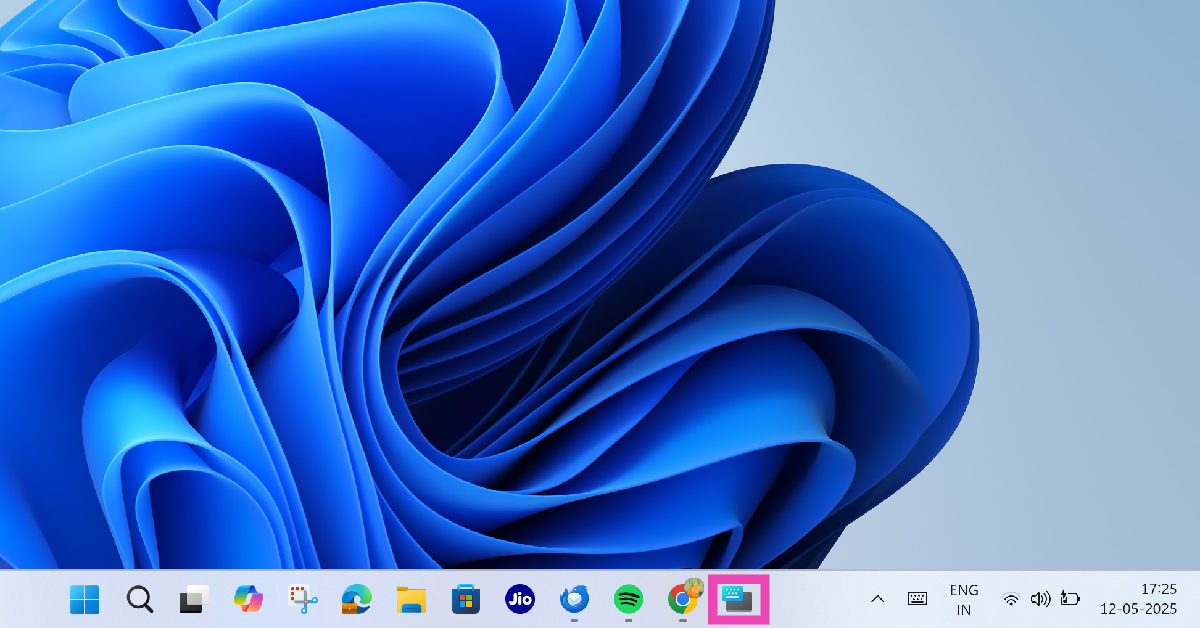Open Thunderbird mail client
Viewport: 1200px width, 628px height.
[x=572, y=600]
